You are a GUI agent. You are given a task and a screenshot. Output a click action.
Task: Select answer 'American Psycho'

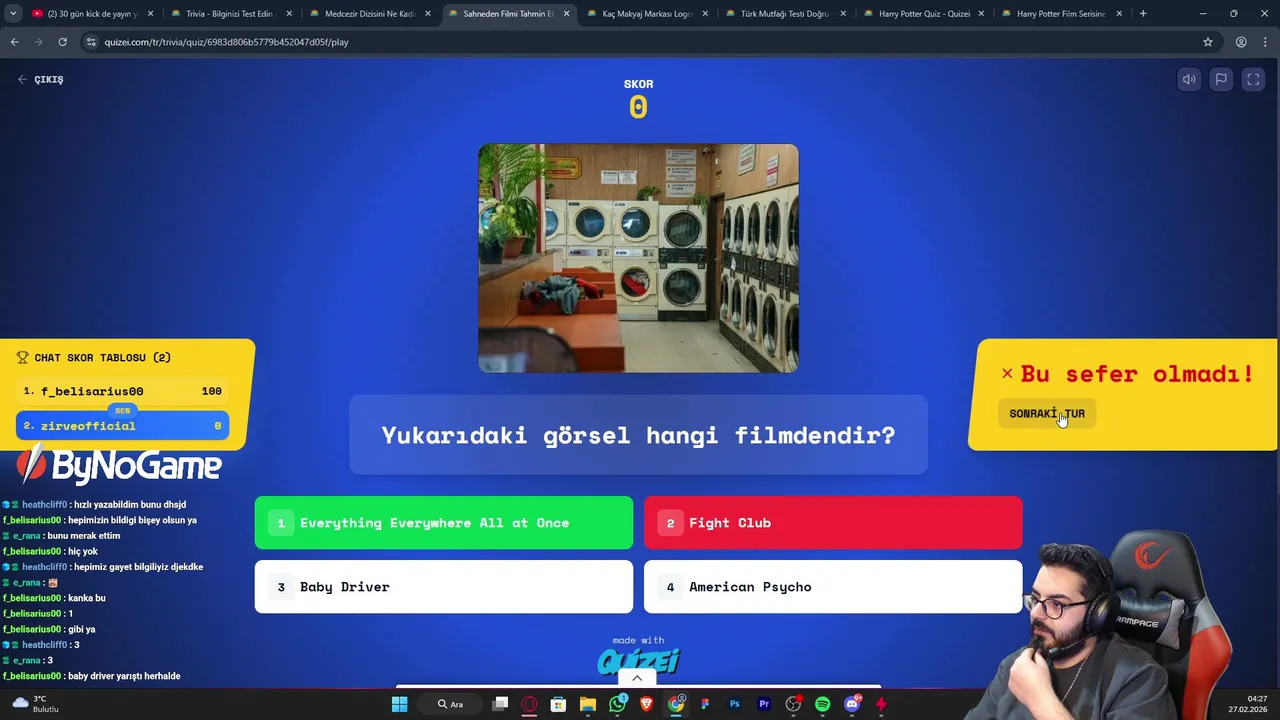click(833, 587)
